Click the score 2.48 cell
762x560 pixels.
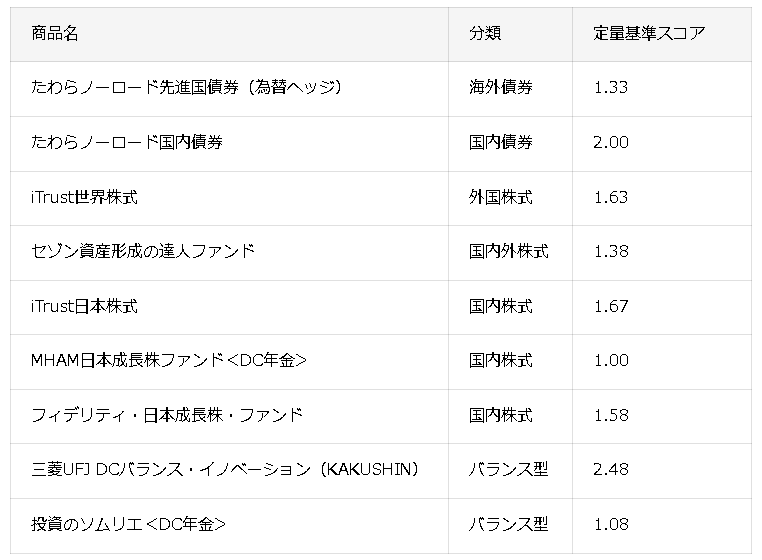click(611, 469)
